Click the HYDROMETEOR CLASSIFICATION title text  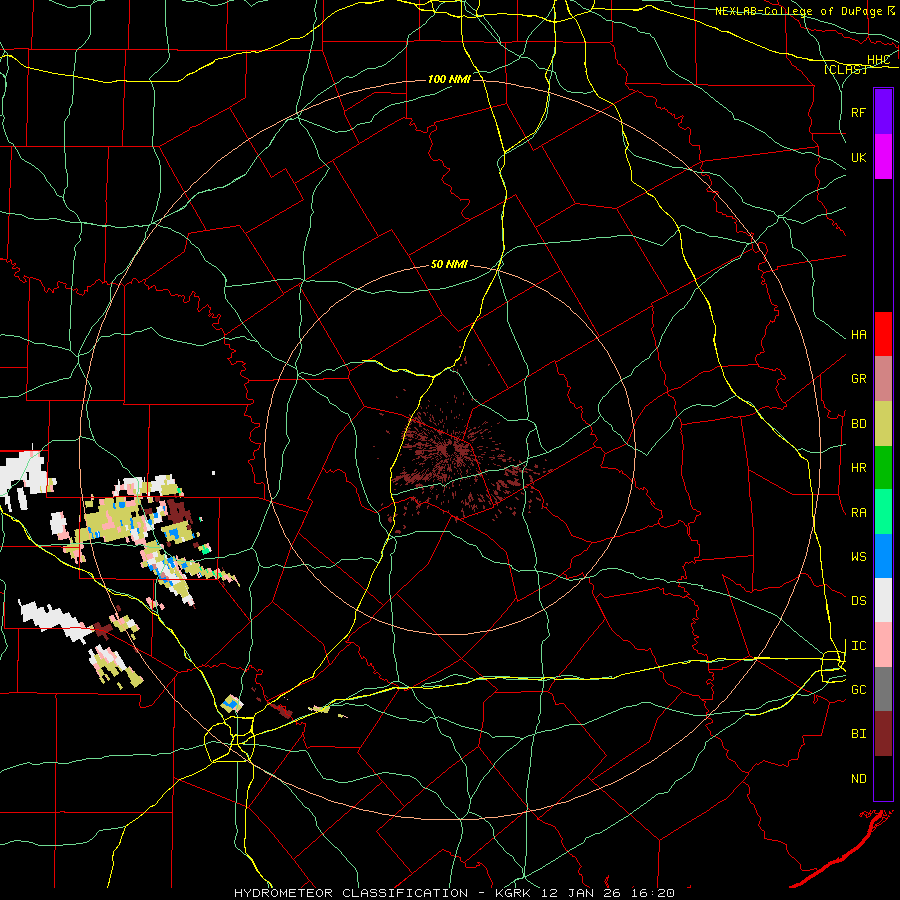click(x=351, y=893)
